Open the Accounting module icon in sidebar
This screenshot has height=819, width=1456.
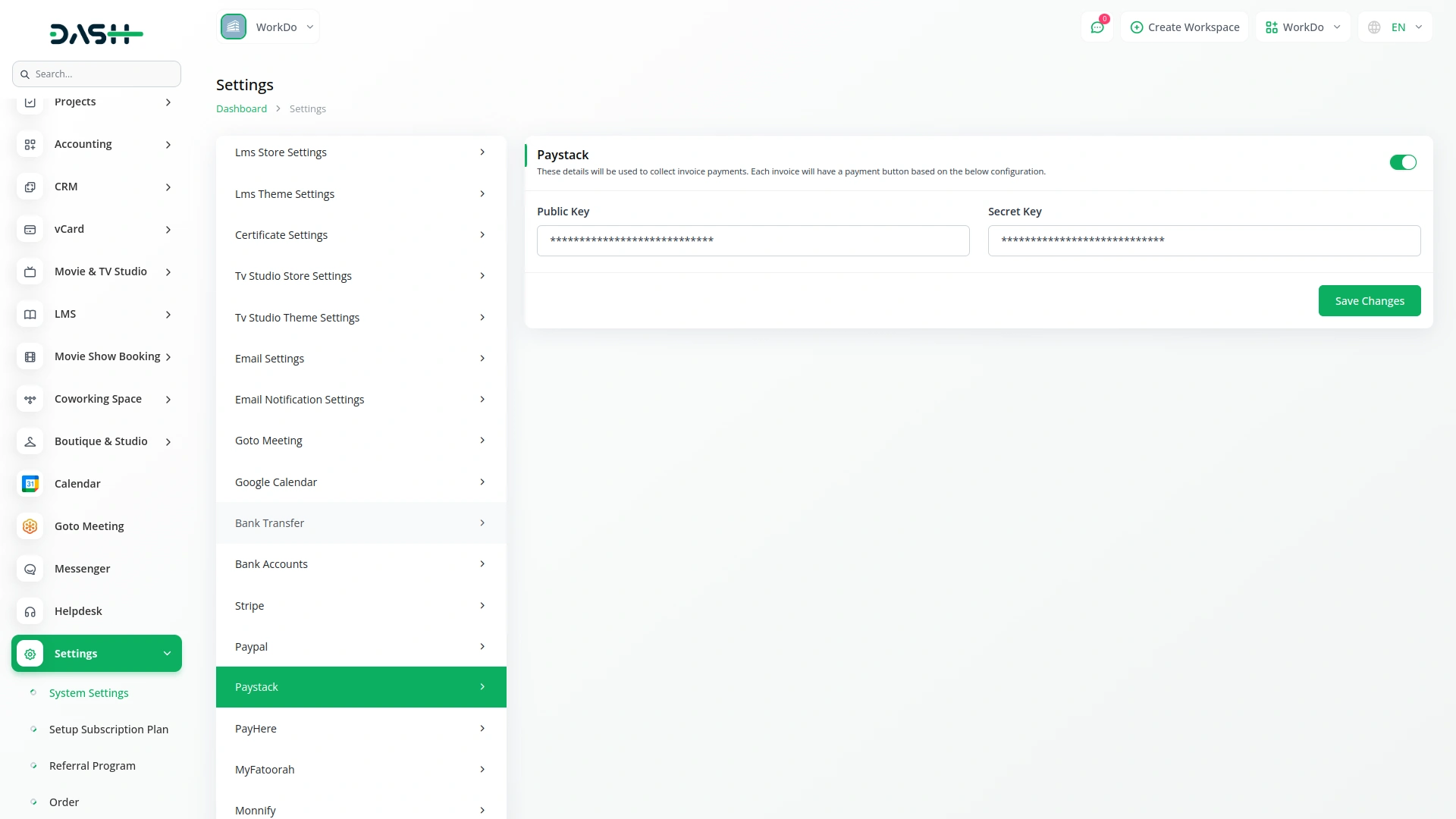pos(30,144)
